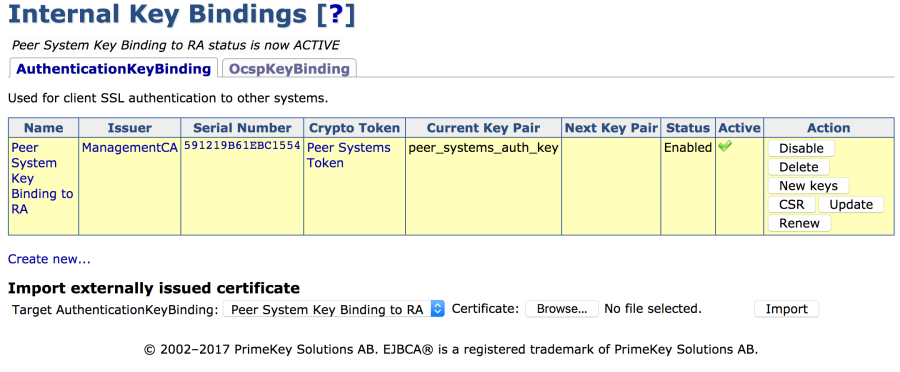The image size is (900, 372).
Task: Select the AuthenticationKeyBinding tab
Action: click(114, 69)
